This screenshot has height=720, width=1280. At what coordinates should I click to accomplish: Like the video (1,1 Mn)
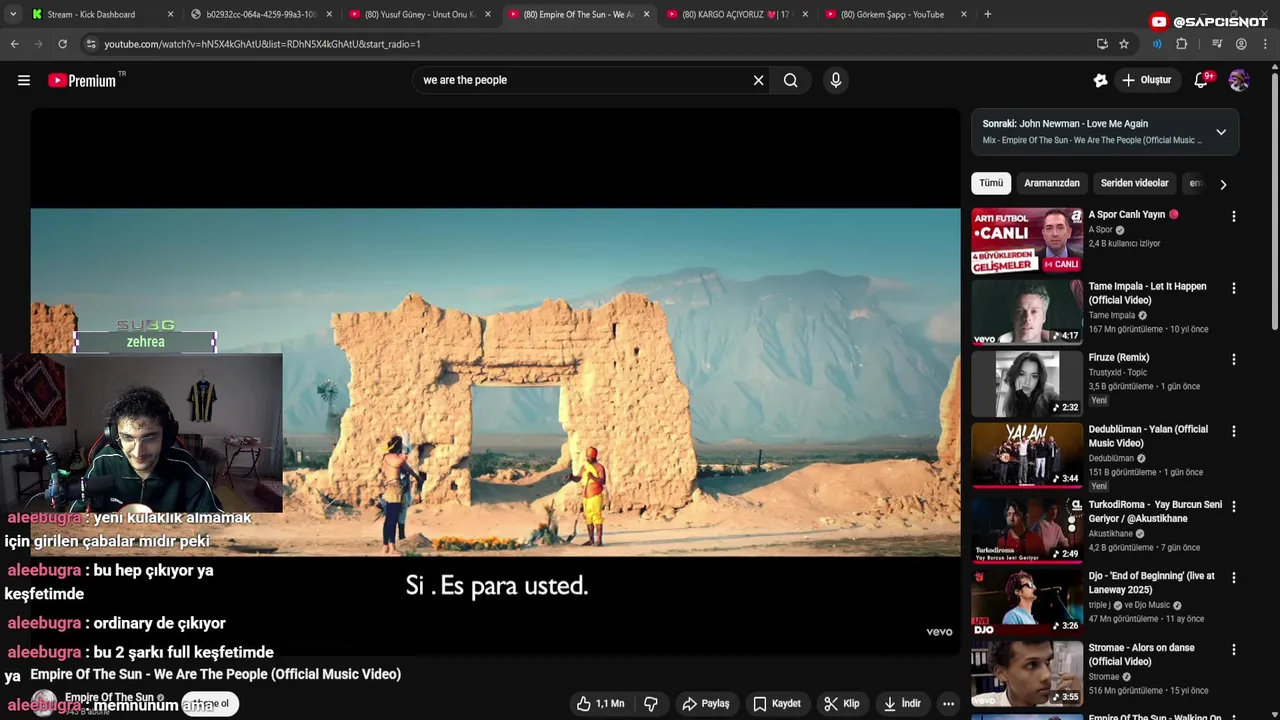coord(600,704)
